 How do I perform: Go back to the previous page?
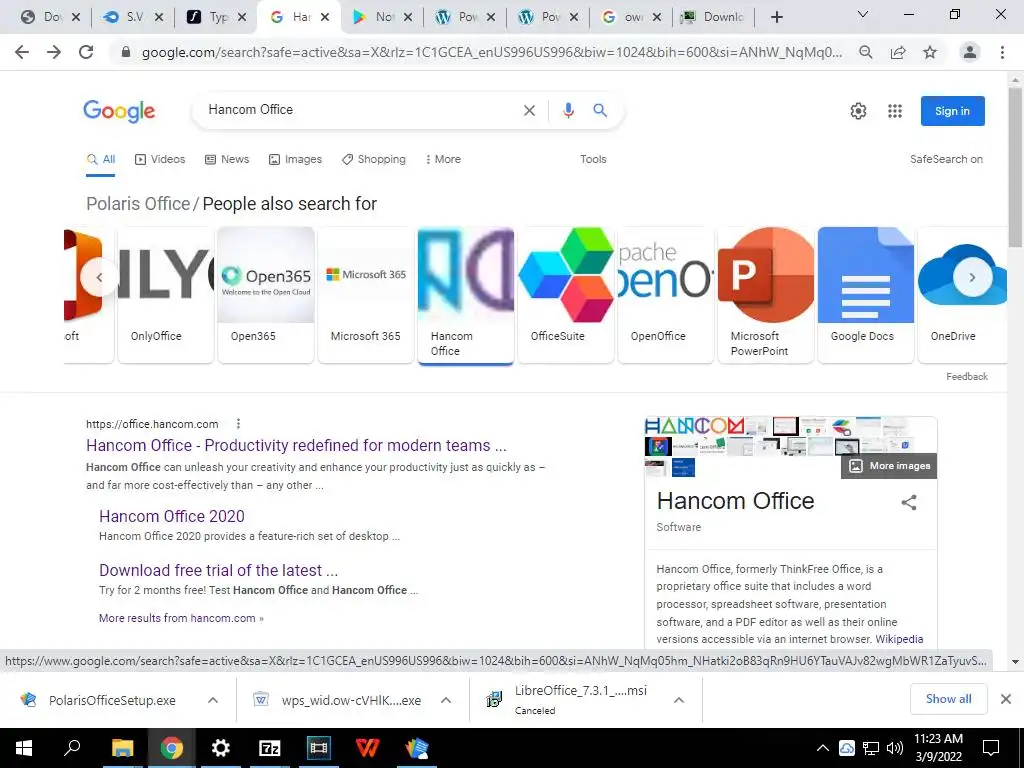(22, 52)
